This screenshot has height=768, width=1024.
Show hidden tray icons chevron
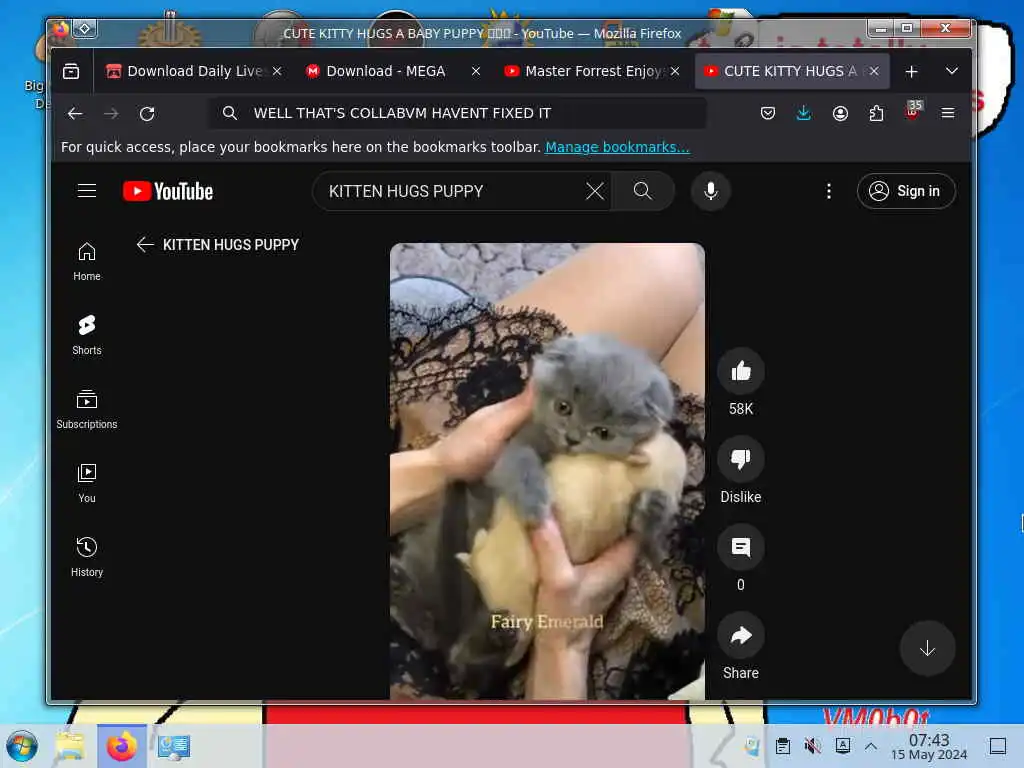click(871, 745)
